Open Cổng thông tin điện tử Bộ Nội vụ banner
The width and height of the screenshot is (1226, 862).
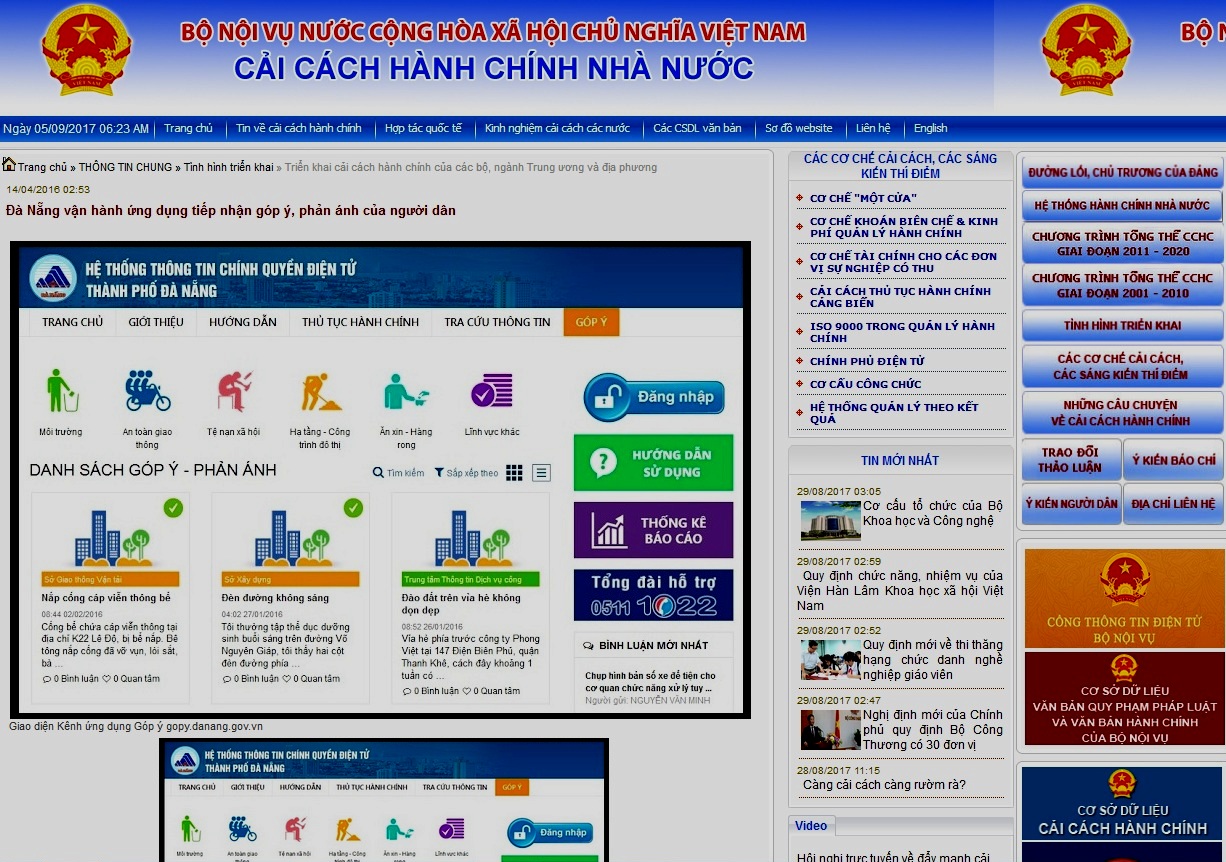pos(1124,599)
